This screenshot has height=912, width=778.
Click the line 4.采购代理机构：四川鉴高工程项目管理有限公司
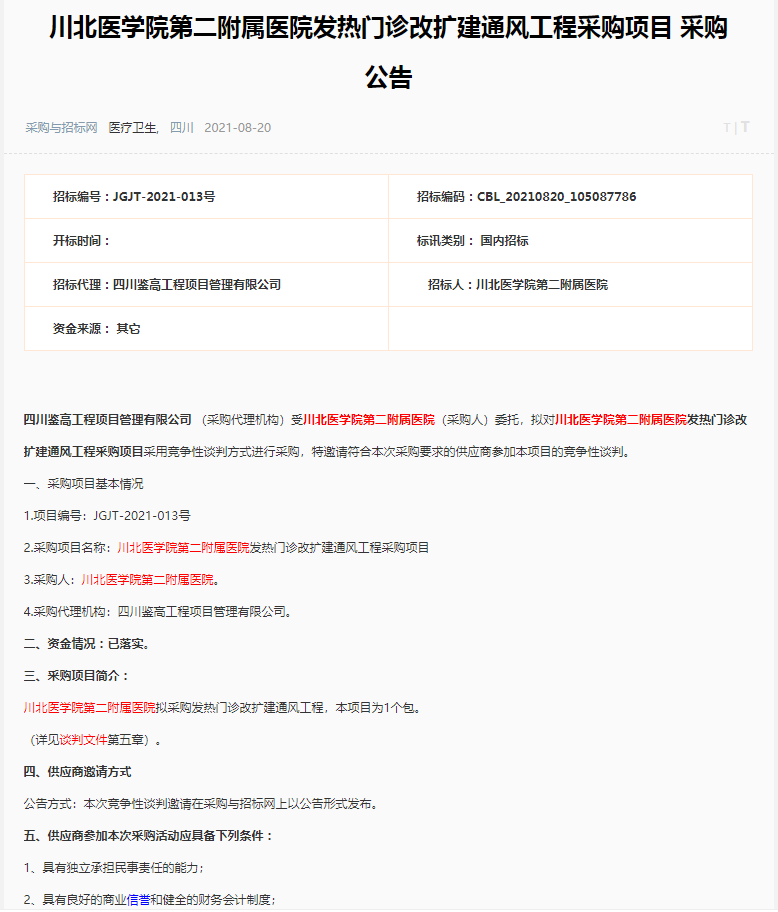click(x=158, y=612)
